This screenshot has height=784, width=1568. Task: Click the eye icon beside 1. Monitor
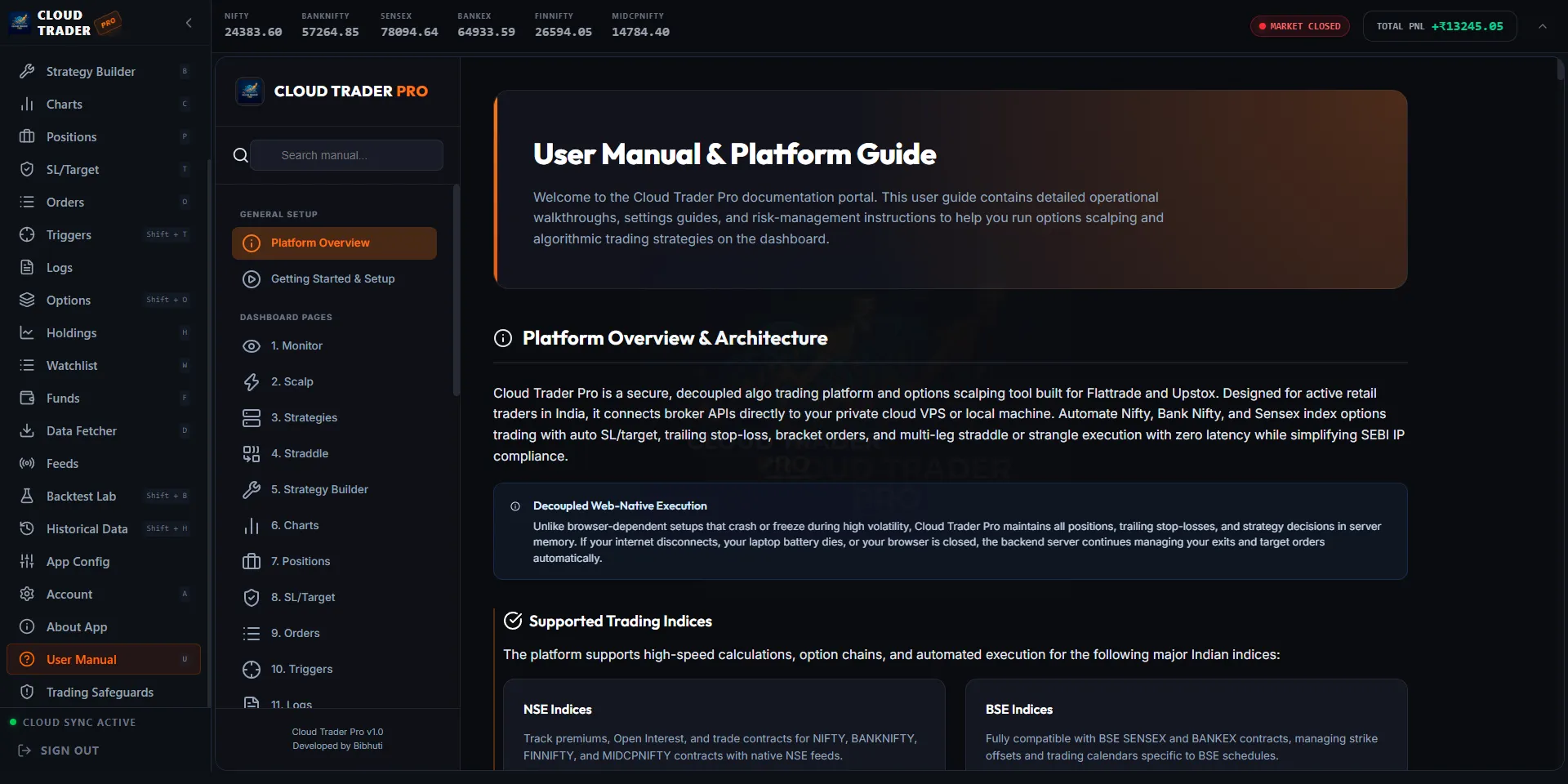click(252, 346)
